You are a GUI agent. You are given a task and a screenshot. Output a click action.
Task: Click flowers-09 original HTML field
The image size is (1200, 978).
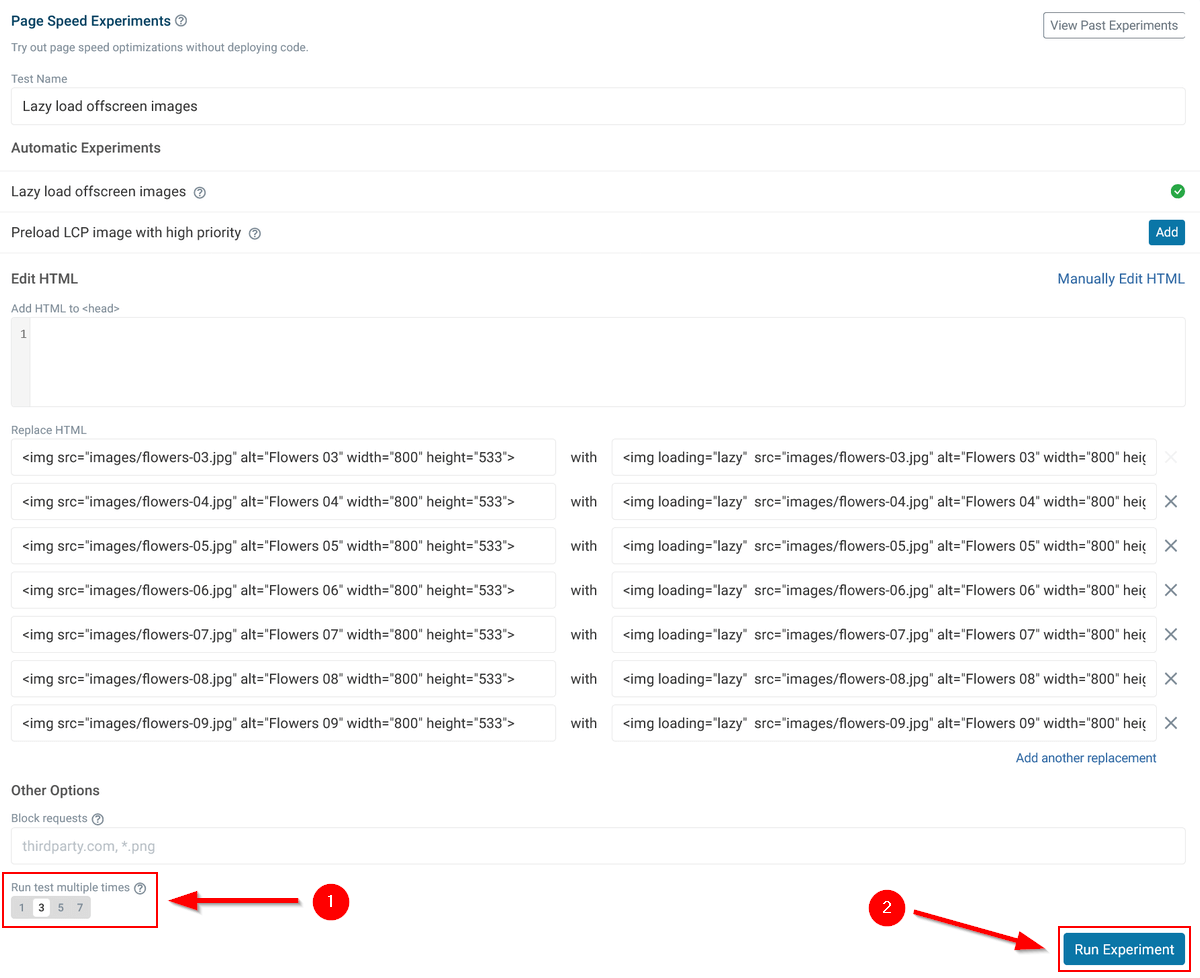(283, 723)
